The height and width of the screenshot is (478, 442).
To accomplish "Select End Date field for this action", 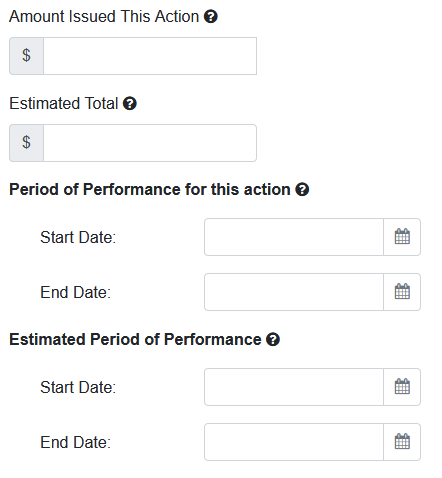I will pyautogui.click(x=294, y=292).
